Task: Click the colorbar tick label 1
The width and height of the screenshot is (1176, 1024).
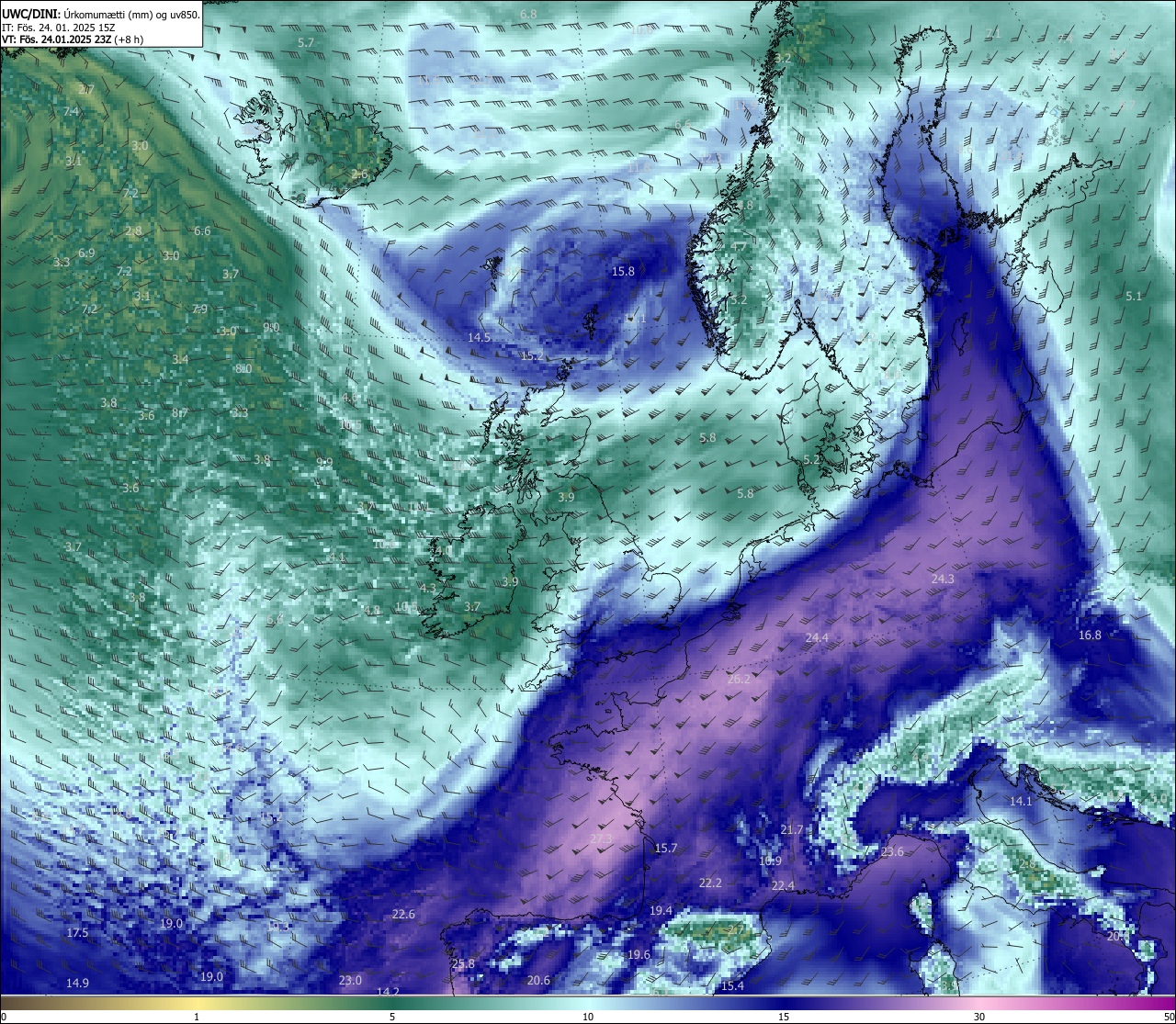Action: click(196, 1017)
